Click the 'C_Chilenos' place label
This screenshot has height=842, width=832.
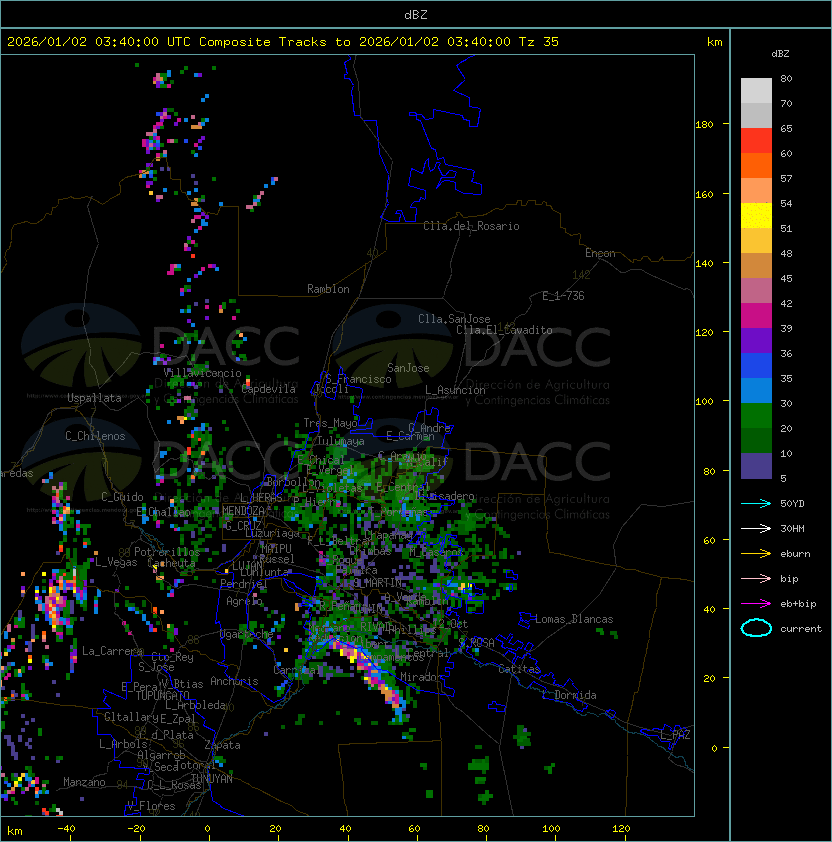pyautogui.click(x=95, y=436)
